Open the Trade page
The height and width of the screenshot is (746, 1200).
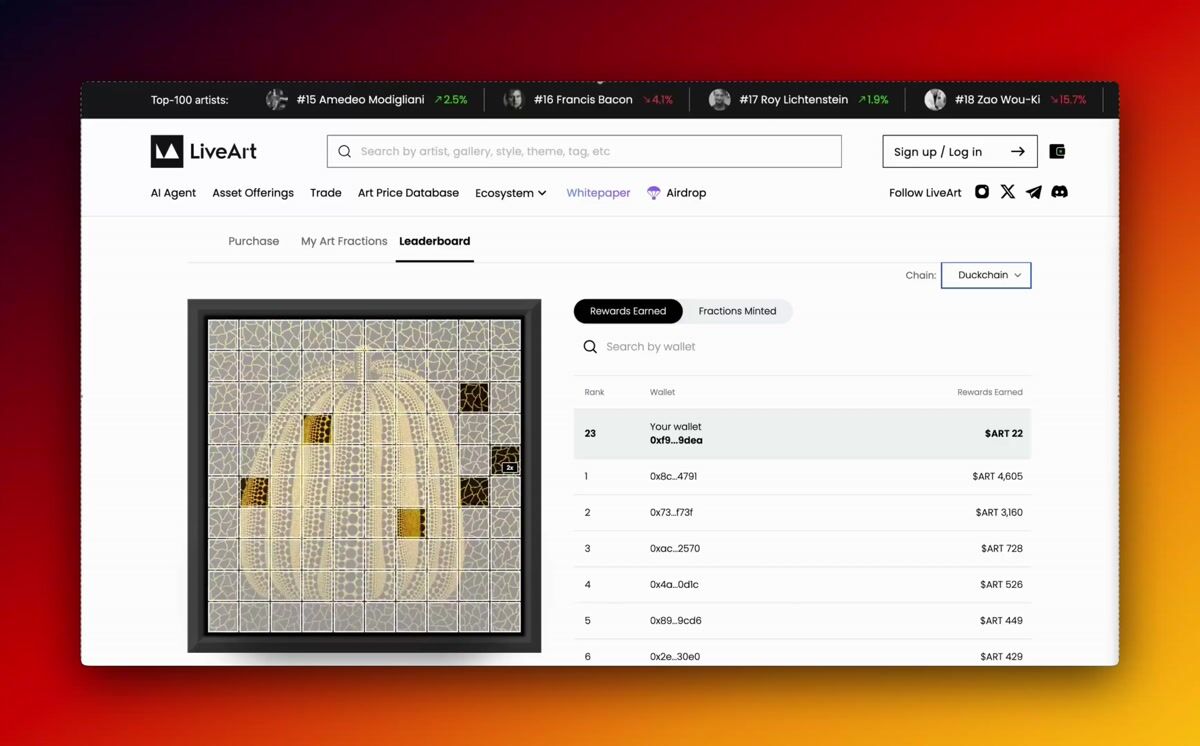point(326,193)
